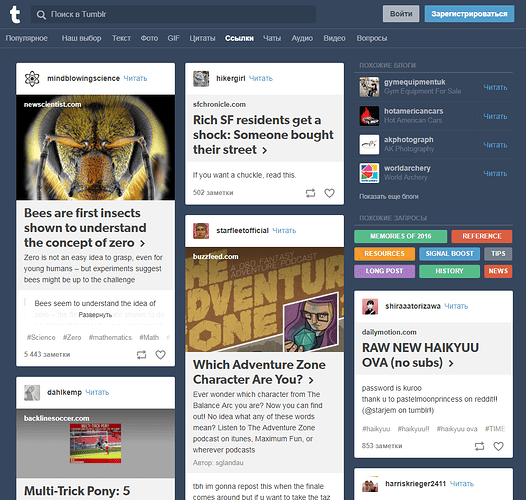
Task: Like the SF residents street post
Action: 329,193
